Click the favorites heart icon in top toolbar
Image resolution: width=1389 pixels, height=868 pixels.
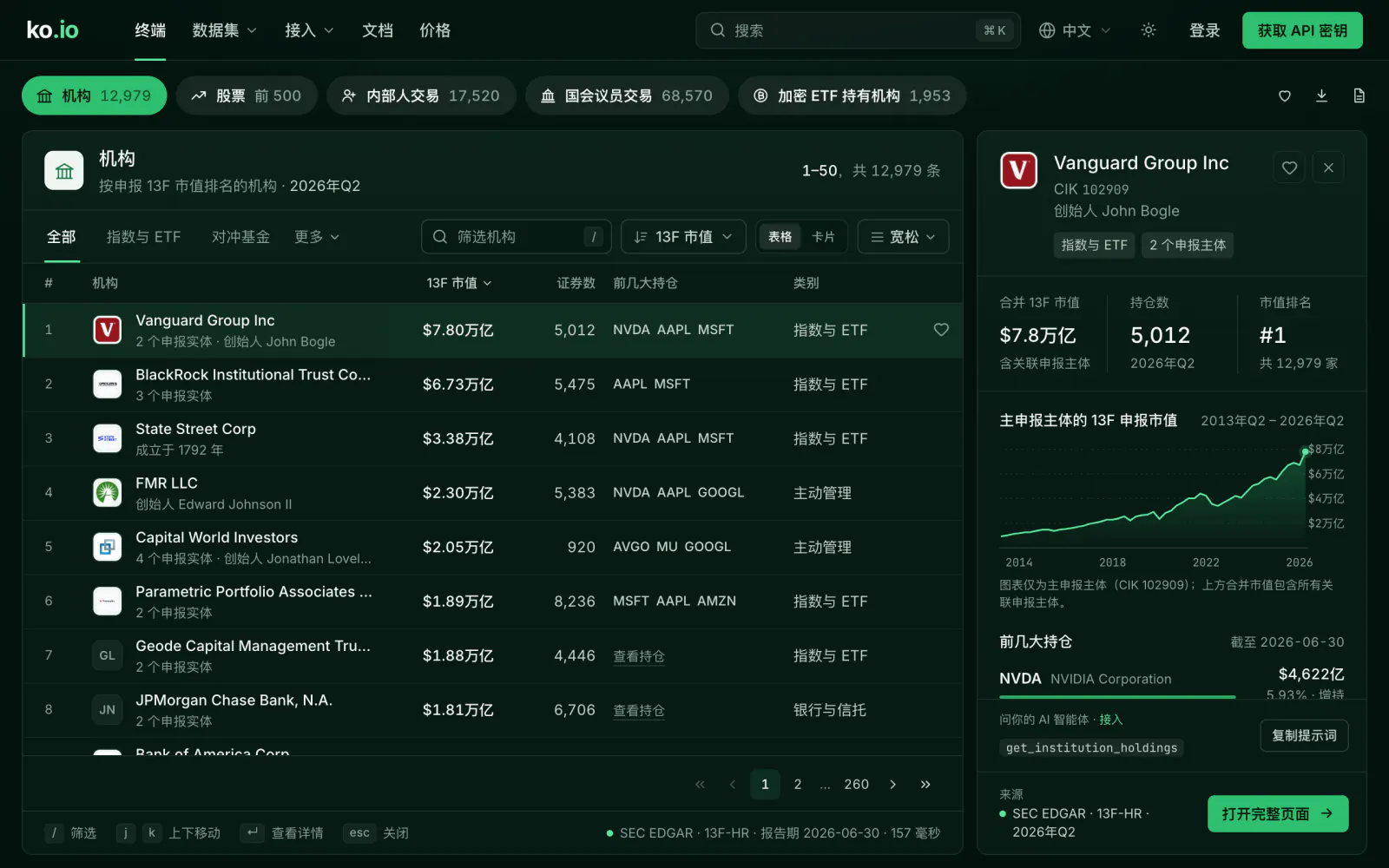pos(1285,95)
